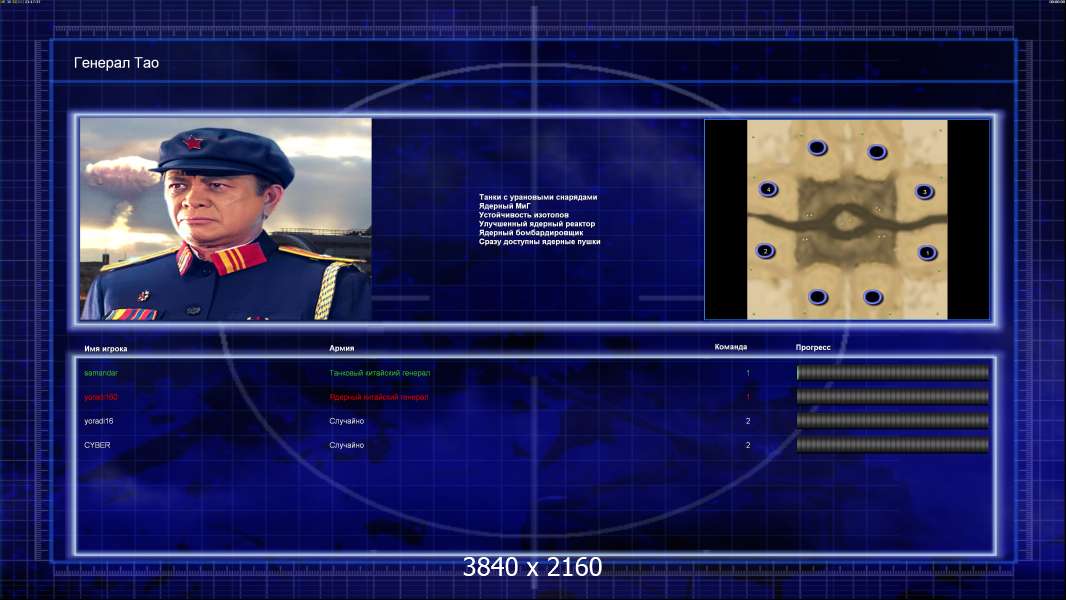1066x600 pixels.
Task: Select the unnumbered lower-right start marker on minimap
Action: tap(873, 296)
